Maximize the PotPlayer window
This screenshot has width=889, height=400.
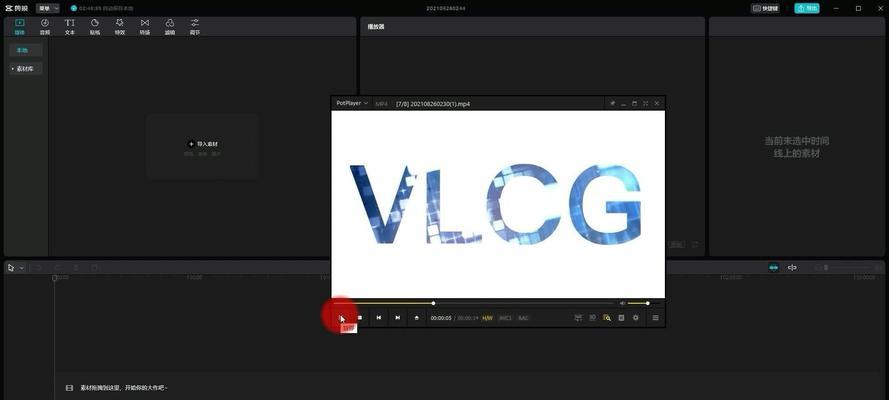coord(634,104)
